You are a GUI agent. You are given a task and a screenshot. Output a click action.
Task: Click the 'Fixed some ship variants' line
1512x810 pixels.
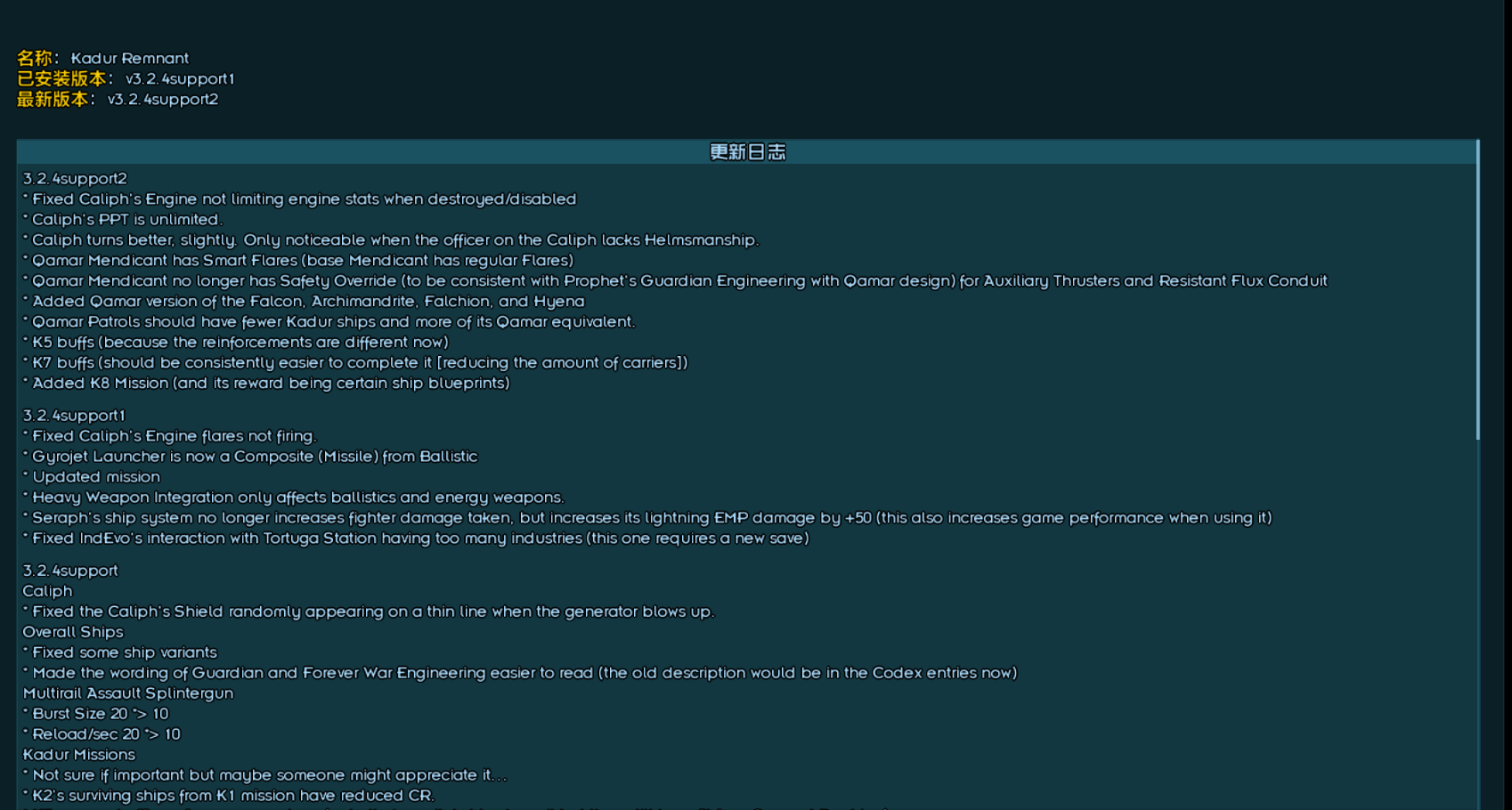pyautogui.click(x=120, y=652)
